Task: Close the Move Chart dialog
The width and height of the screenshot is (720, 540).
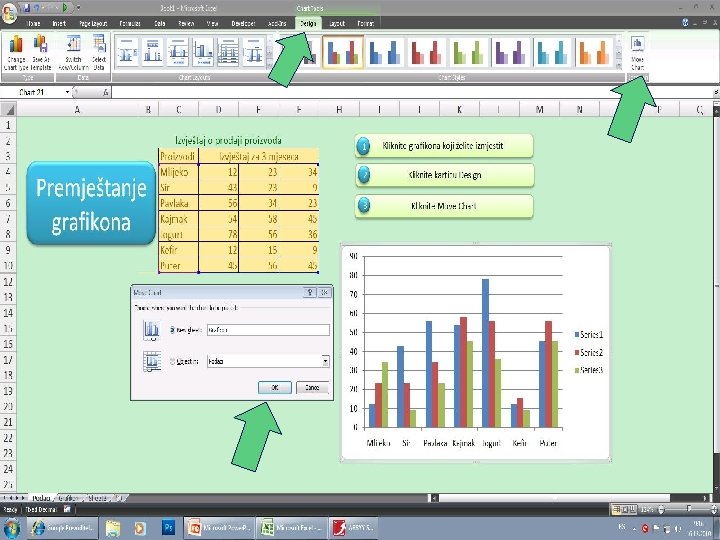Action: tap(324, 292)
